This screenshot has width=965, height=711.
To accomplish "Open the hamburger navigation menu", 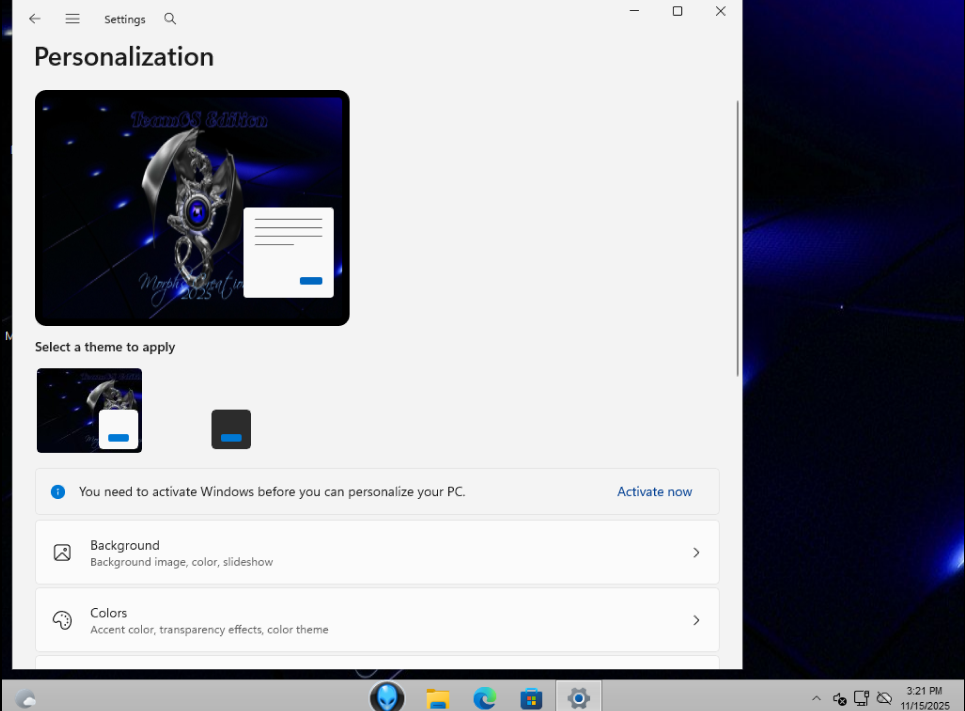I will tap(72, 19).
